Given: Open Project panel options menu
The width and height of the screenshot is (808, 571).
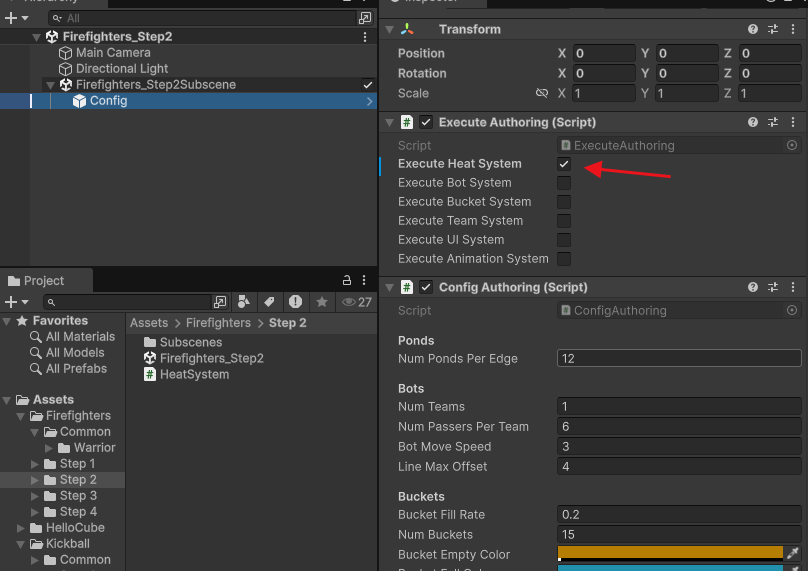Looking at the screenshot, I should click(364, 280).
